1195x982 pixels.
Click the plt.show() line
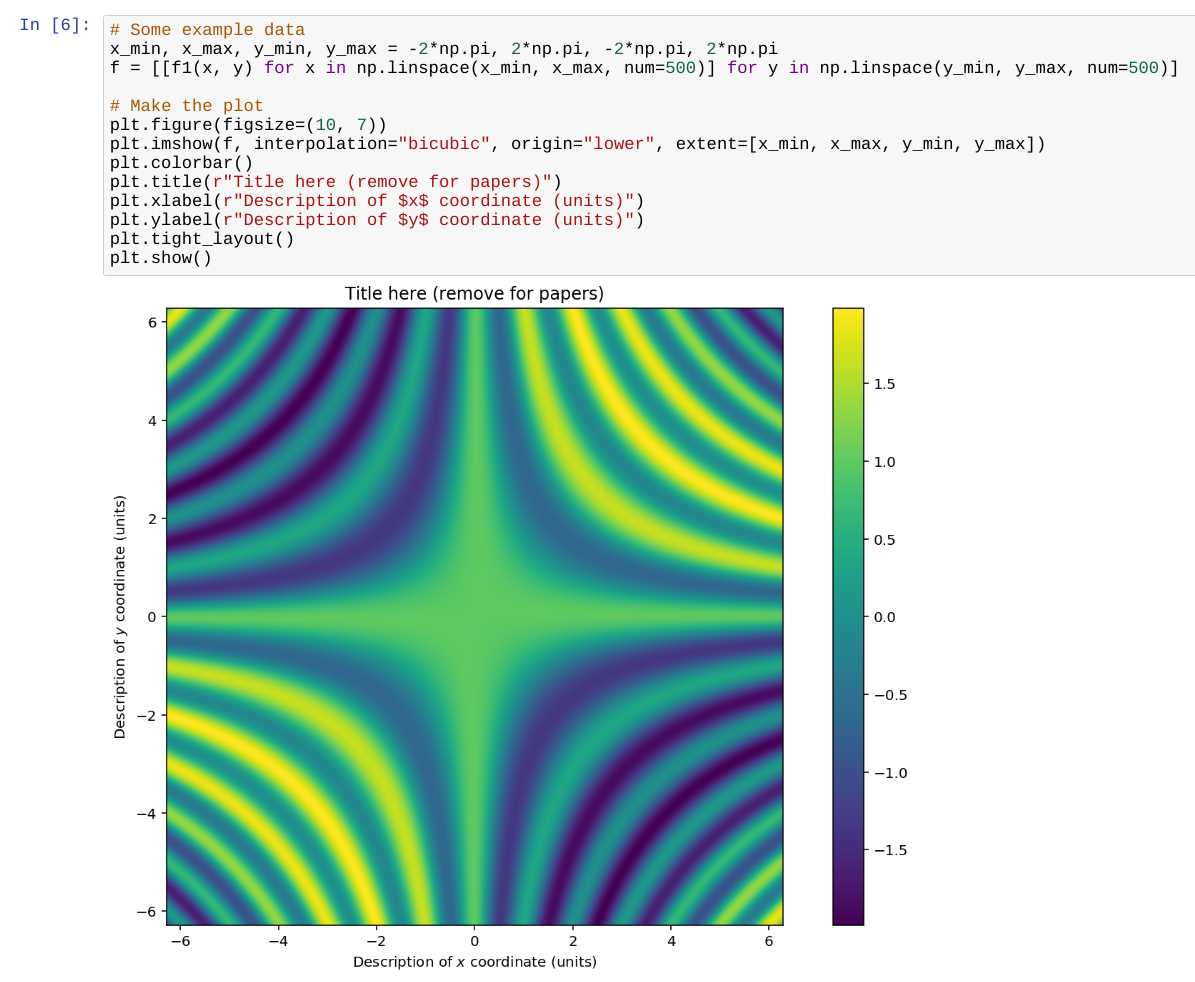(161, 258)
